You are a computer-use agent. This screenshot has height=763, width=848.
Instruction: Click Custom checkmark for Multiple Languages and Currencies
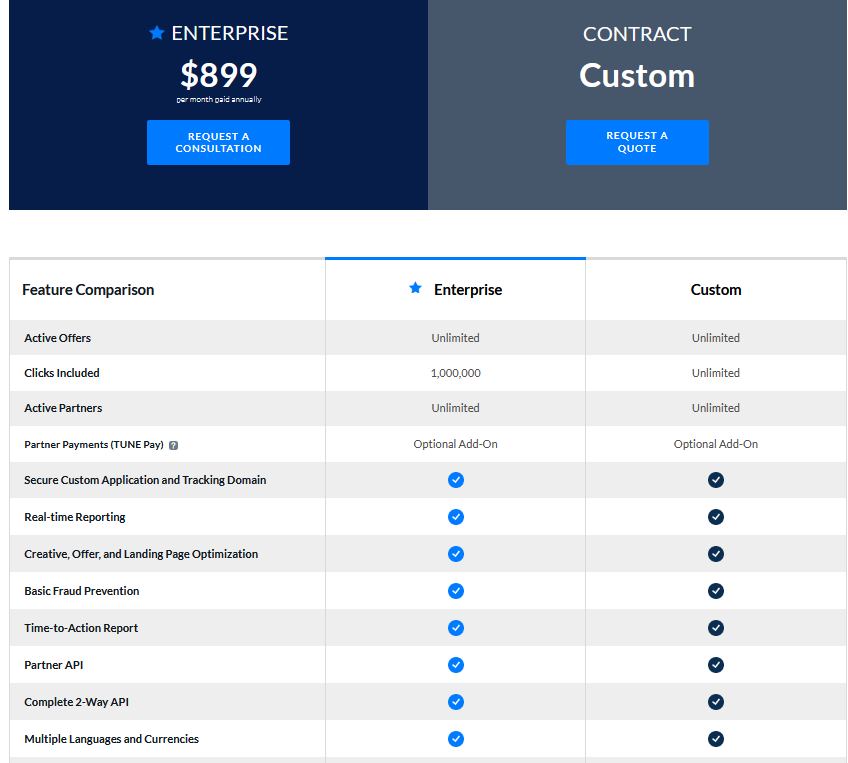pyautogui.click(x=716, y=739)
